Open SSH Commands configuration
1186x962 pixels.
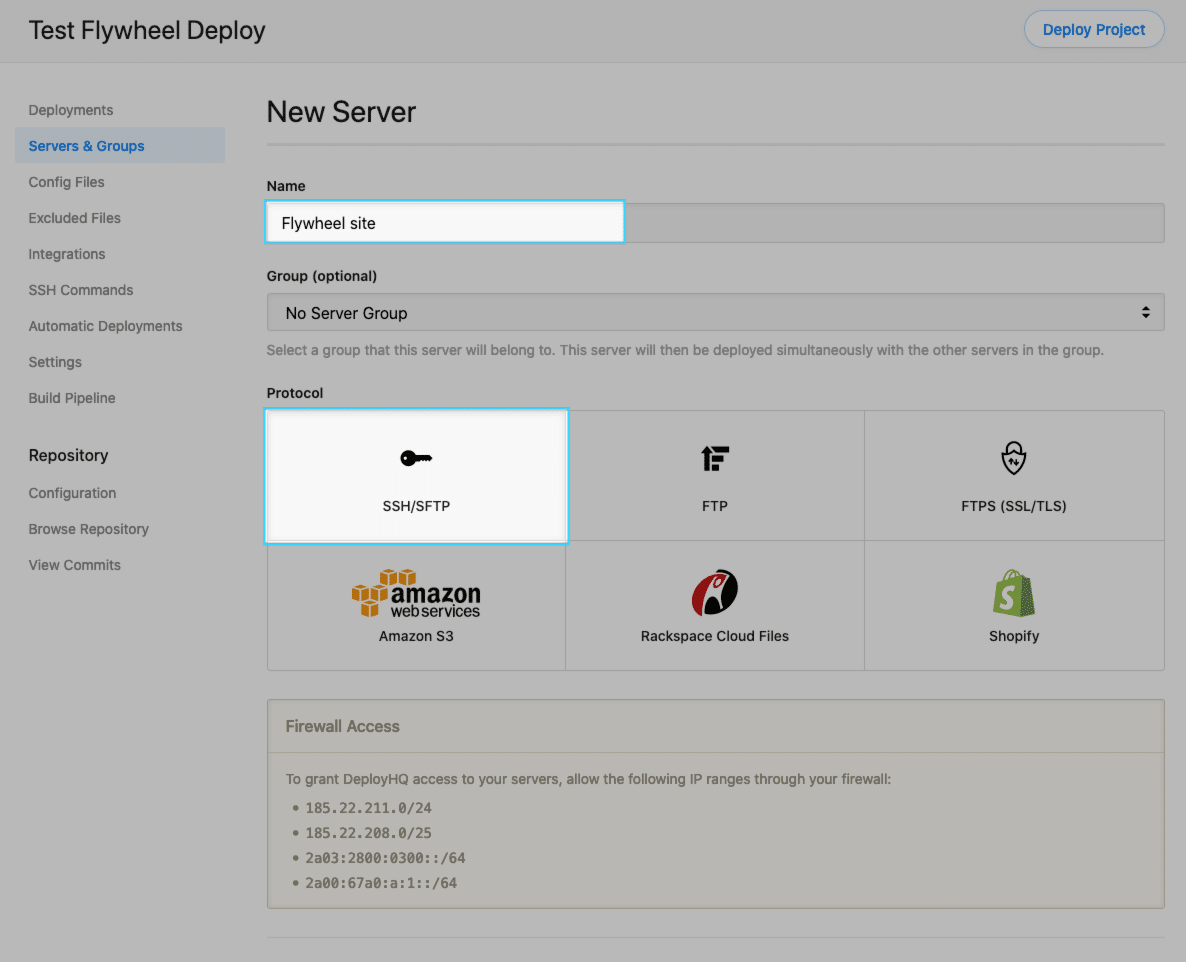click(80, 290)
